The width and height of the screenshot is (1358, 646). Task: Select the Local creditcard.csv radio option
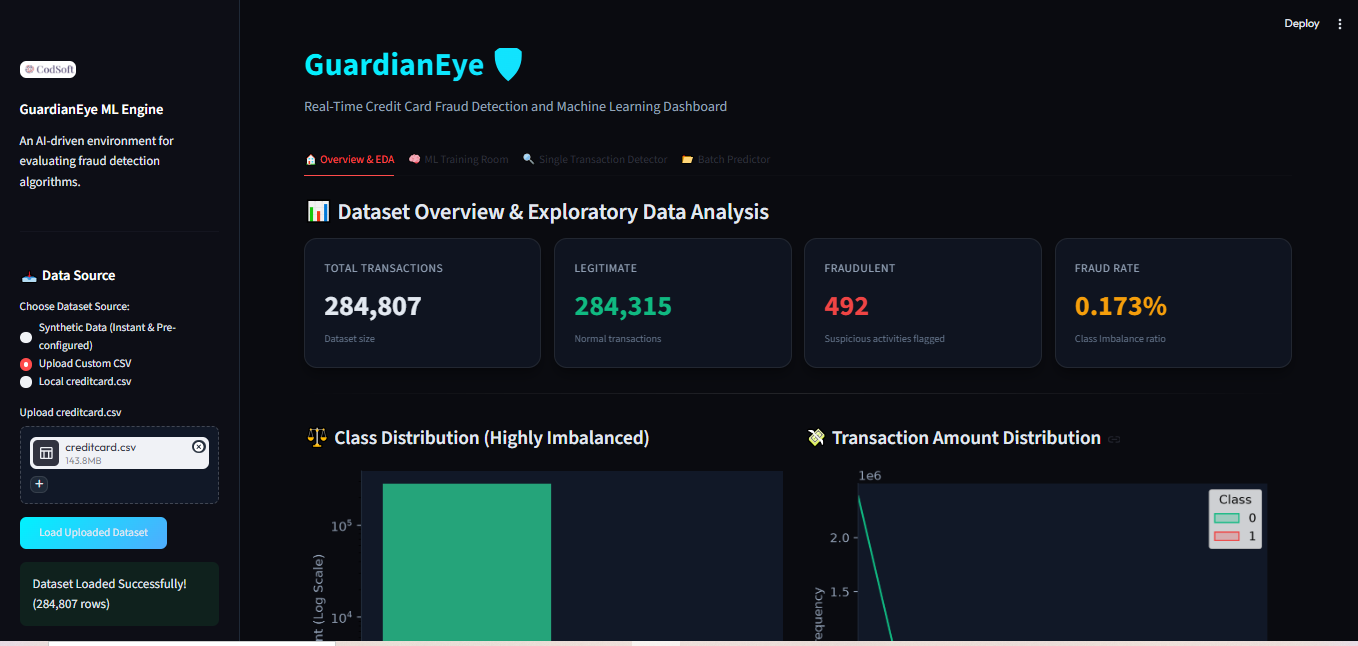26,382
